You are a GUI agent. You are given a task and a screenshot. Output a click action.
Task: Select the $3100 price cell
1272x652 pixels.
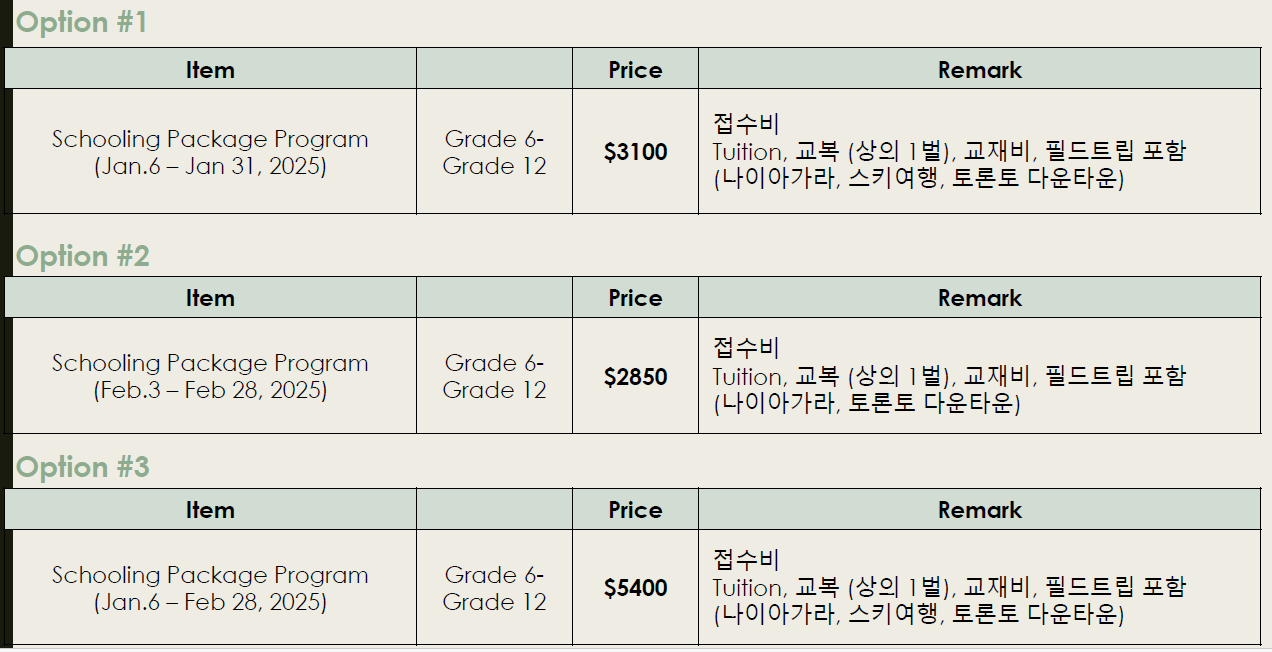[x=635, y=152]
